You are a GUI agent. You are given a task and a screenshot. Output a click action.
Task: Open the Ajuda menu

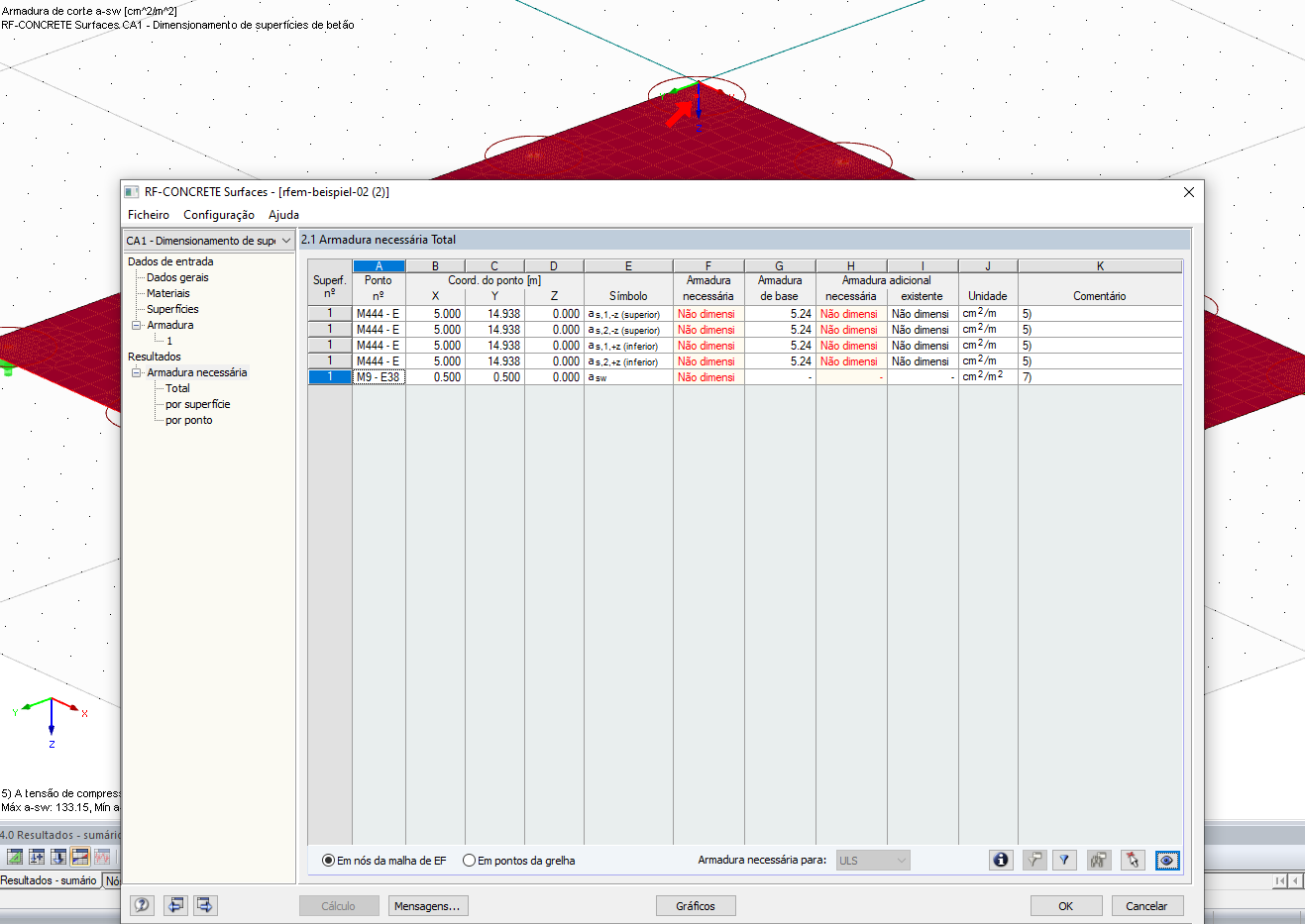click(283, 215)
